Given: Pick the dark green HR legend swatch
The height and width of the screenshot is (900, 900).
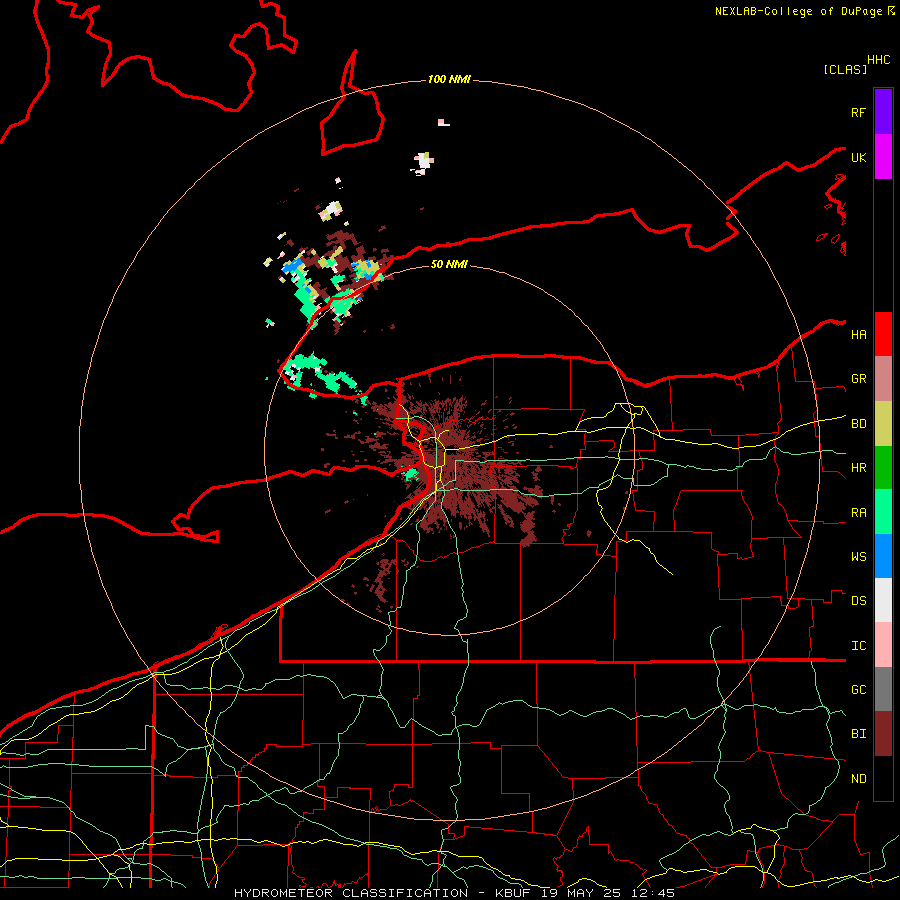Looking at the screenshot, I should [883, 468].
